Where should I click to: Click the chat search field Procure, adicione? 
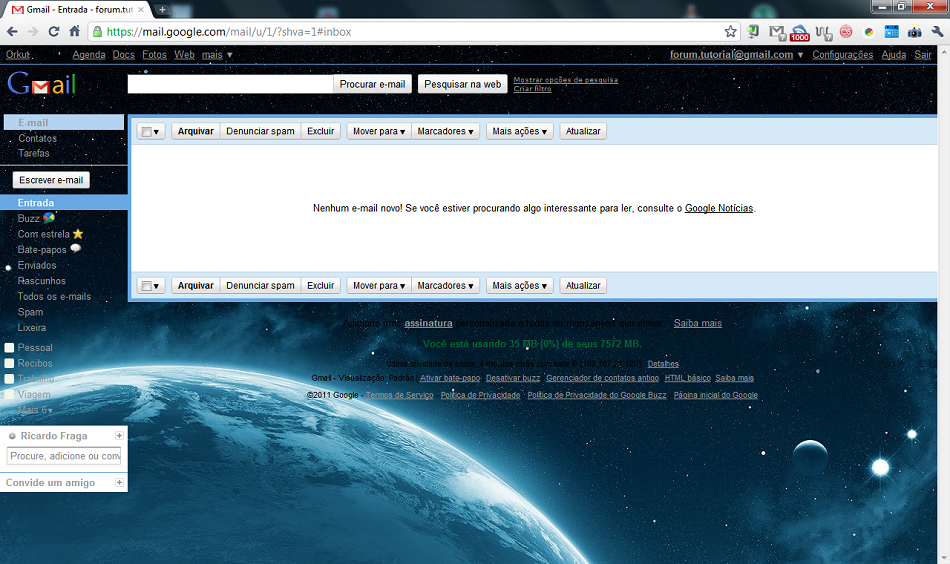(64, 456)
